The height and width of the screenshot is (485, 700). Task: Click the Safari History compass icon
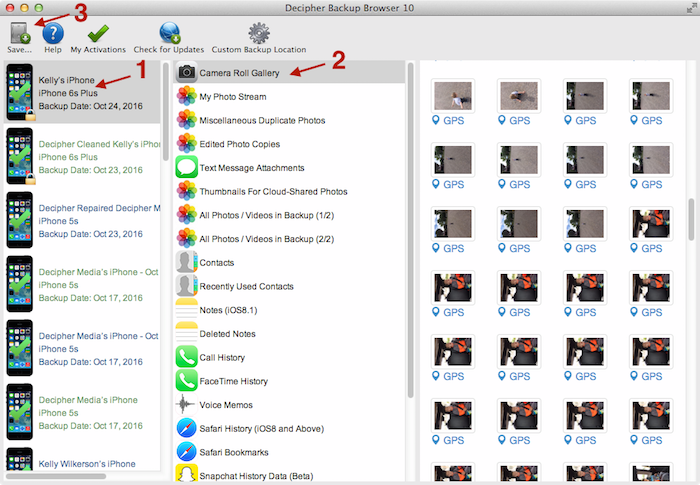coord(187,428)
